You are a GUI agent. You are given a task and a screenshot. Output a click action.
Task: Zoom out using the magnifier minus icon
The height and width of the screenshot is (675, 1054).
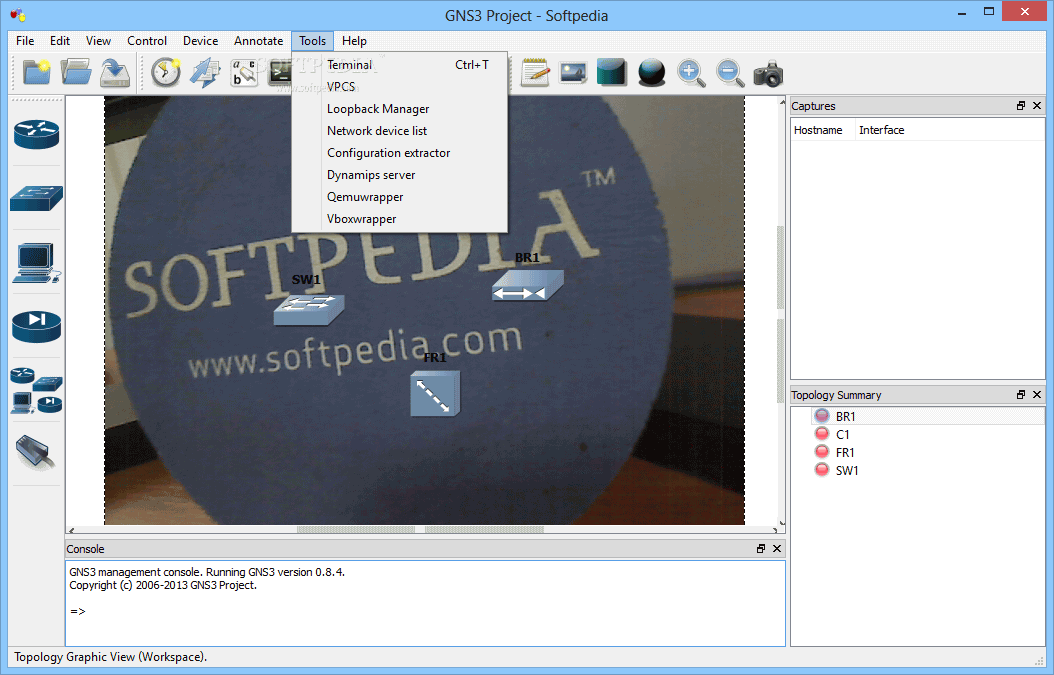coord(730,73)
